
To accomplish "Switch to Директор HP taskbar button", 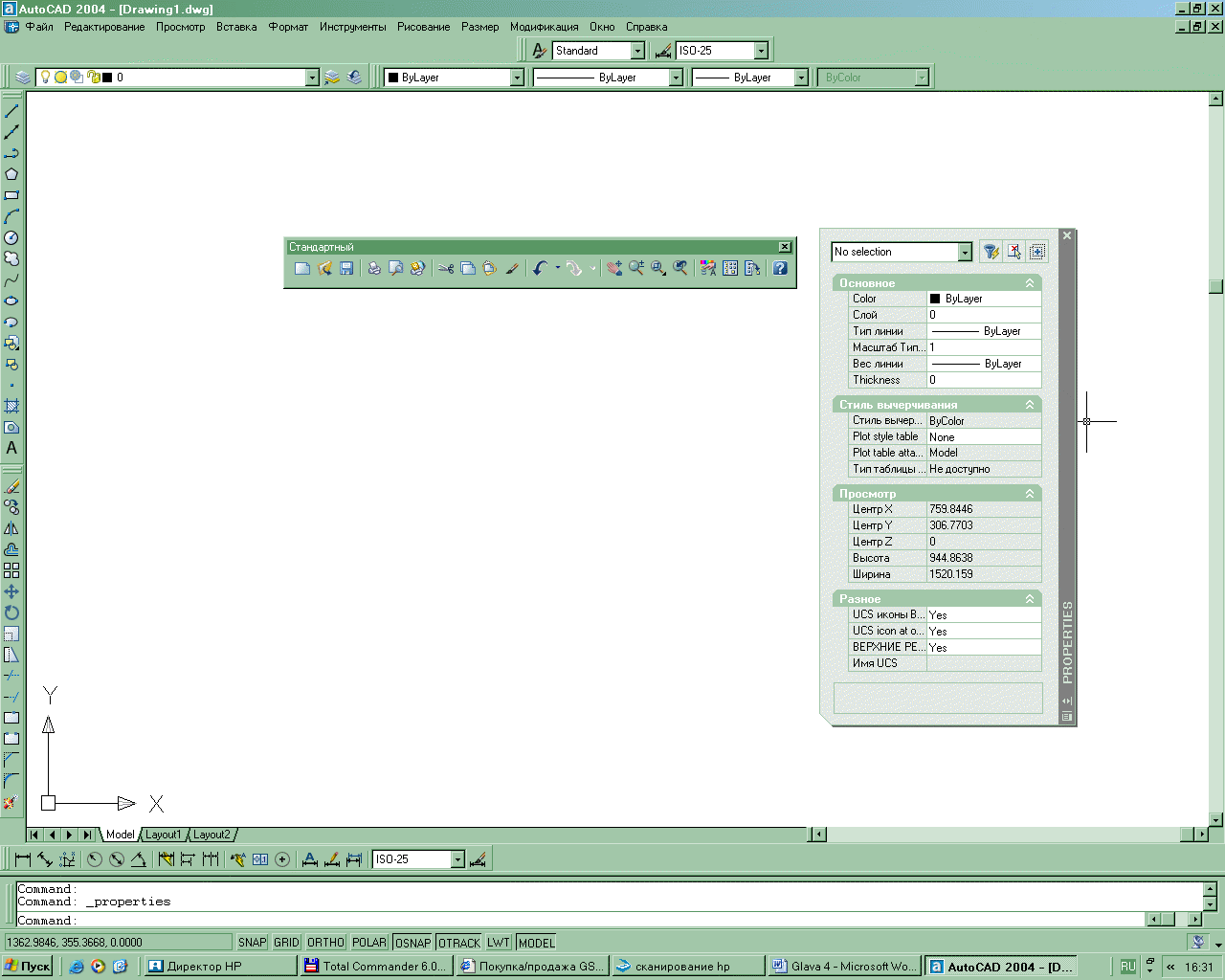I will click(x=219, y=967).
